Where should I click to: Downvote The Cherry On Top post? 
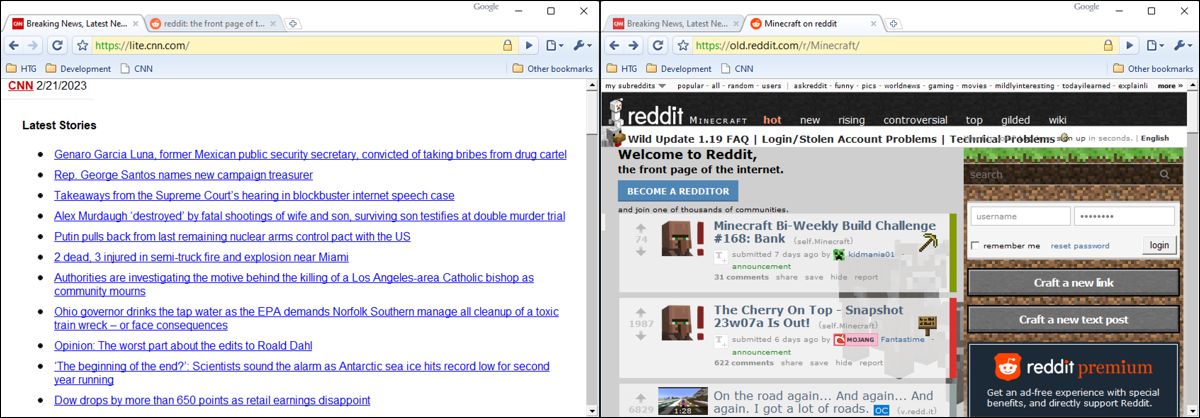coord(641,337)
